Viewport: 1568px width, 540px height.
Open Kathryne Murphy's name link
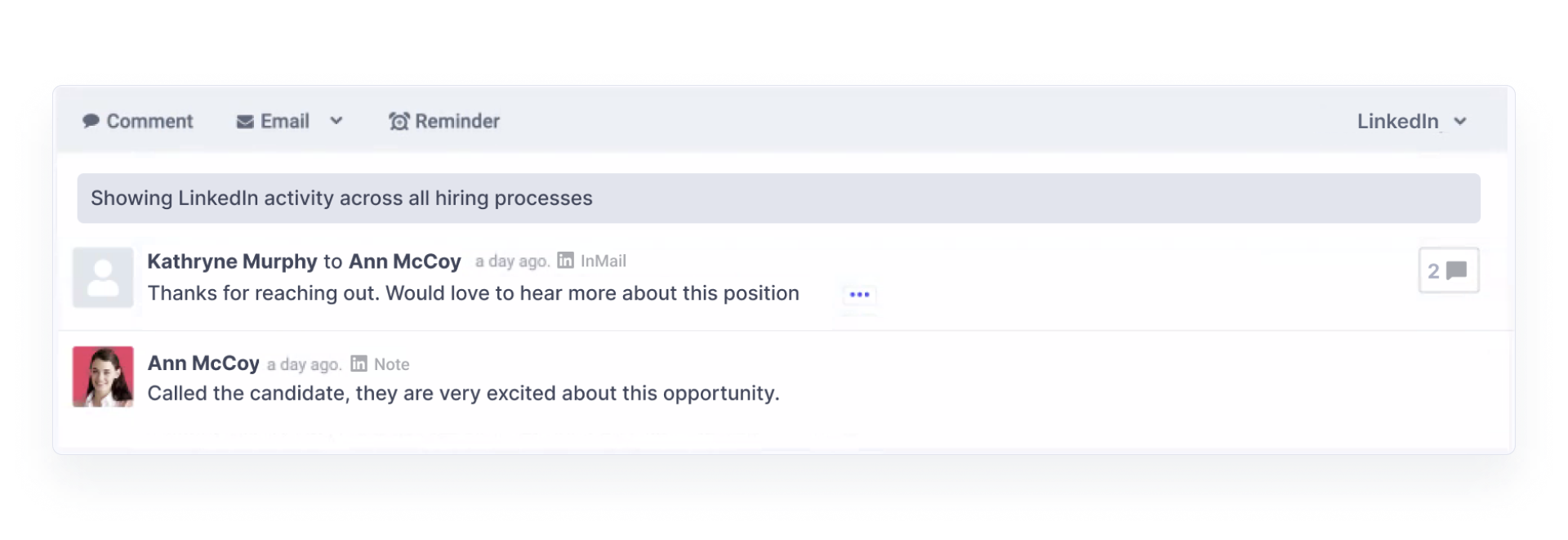pos(232,261)
